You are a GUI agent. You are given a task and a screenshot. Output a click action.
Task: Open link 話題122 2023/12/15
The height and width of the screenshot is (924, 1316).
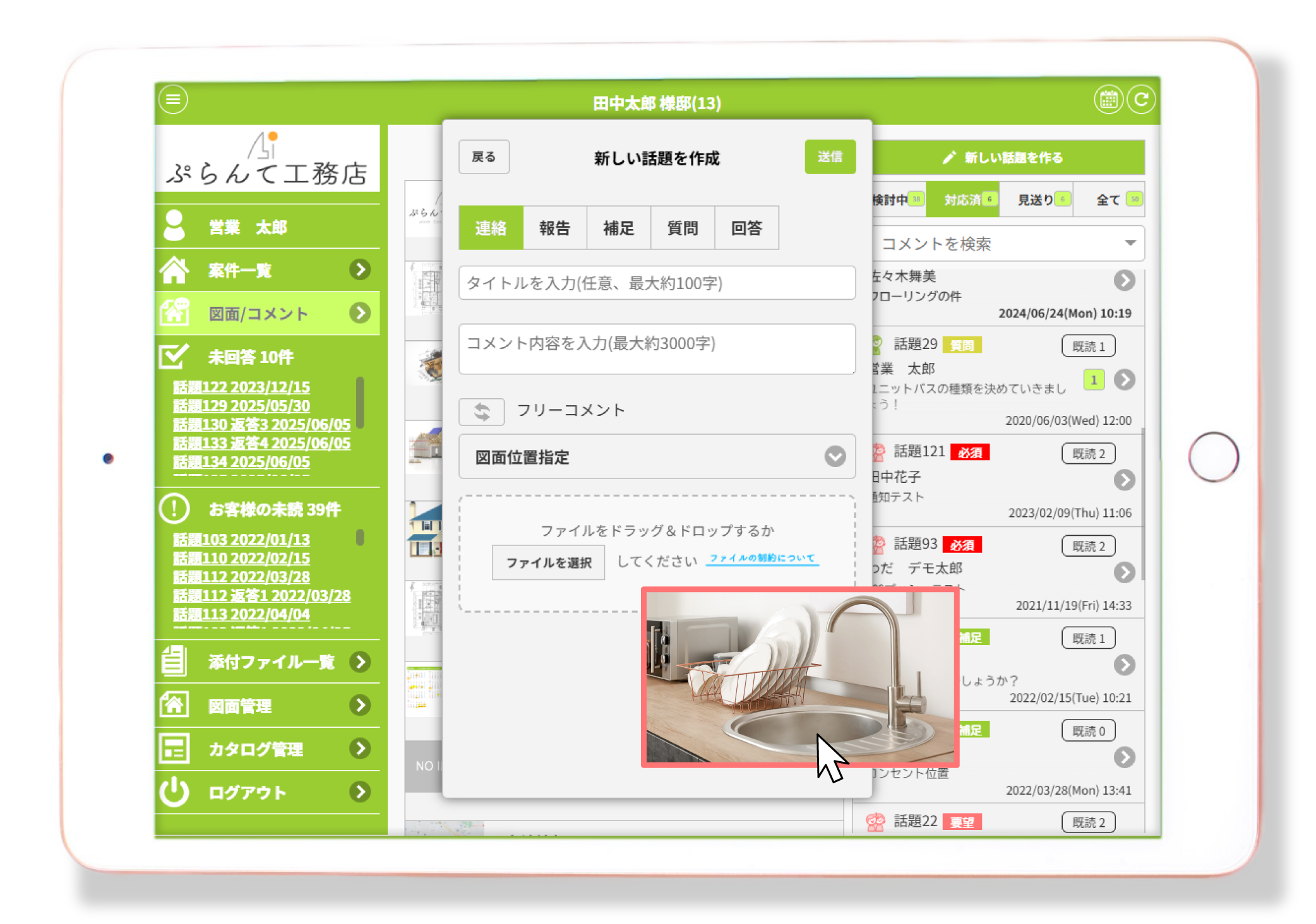pyautogui.click(x=241, y=387)
